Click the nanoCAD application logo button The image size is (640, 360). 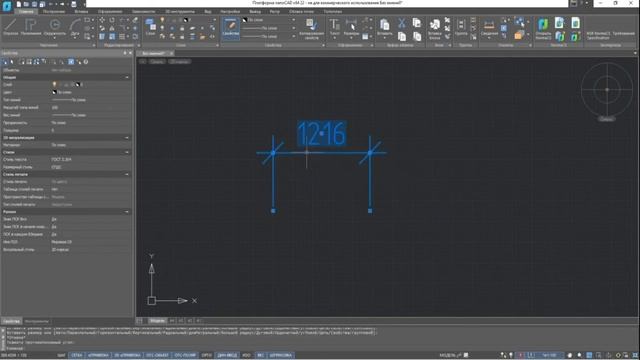click(7, 7)
